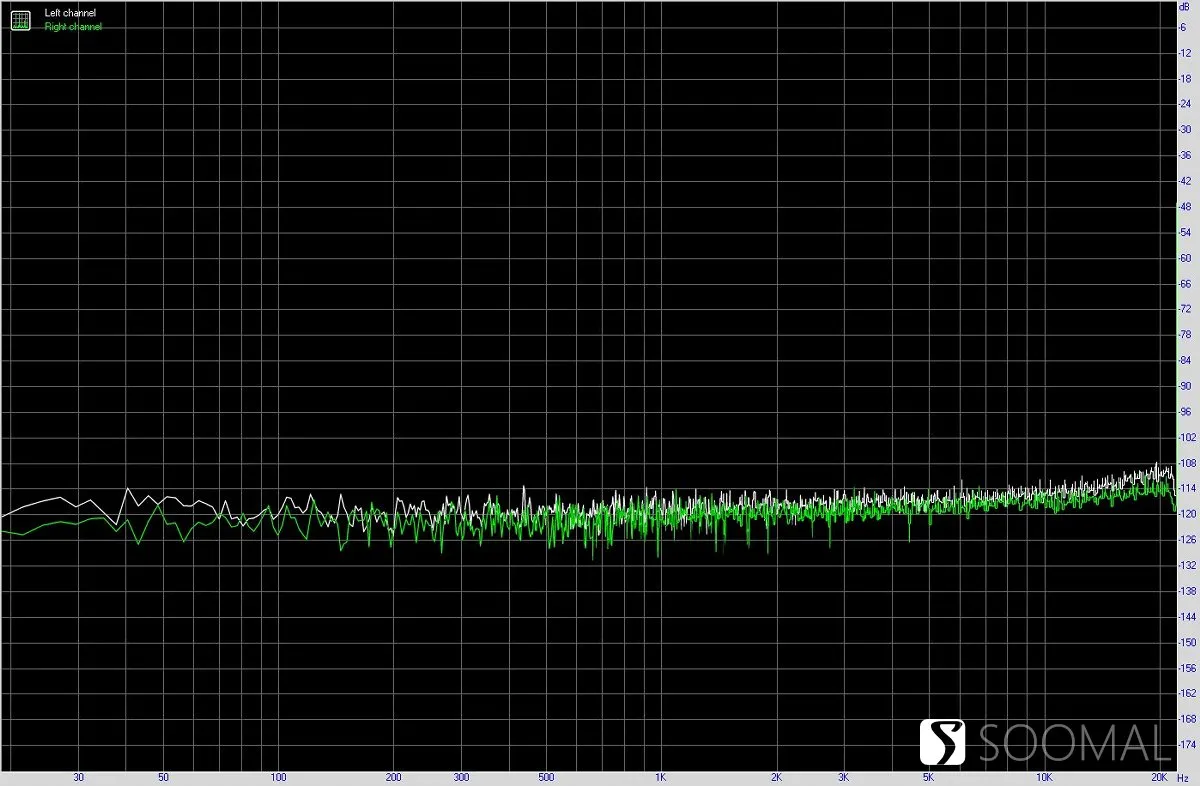Image resolution: width=1200 pixels, height=786 pixels.
Task: Click the 1K frequency axis label
Action: [660, 777]
